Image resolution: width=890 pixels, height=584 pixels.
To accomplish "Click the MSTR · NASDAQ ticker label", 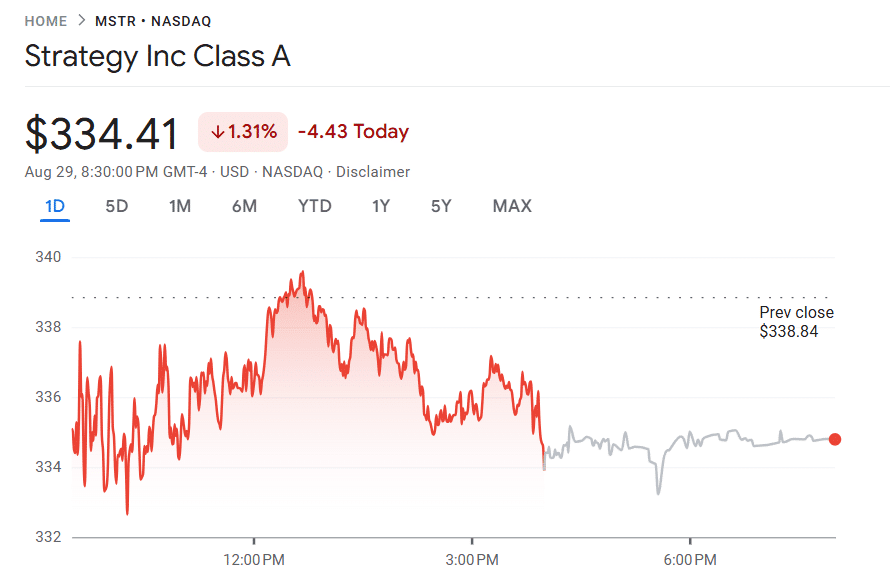I will pos(152,20).
